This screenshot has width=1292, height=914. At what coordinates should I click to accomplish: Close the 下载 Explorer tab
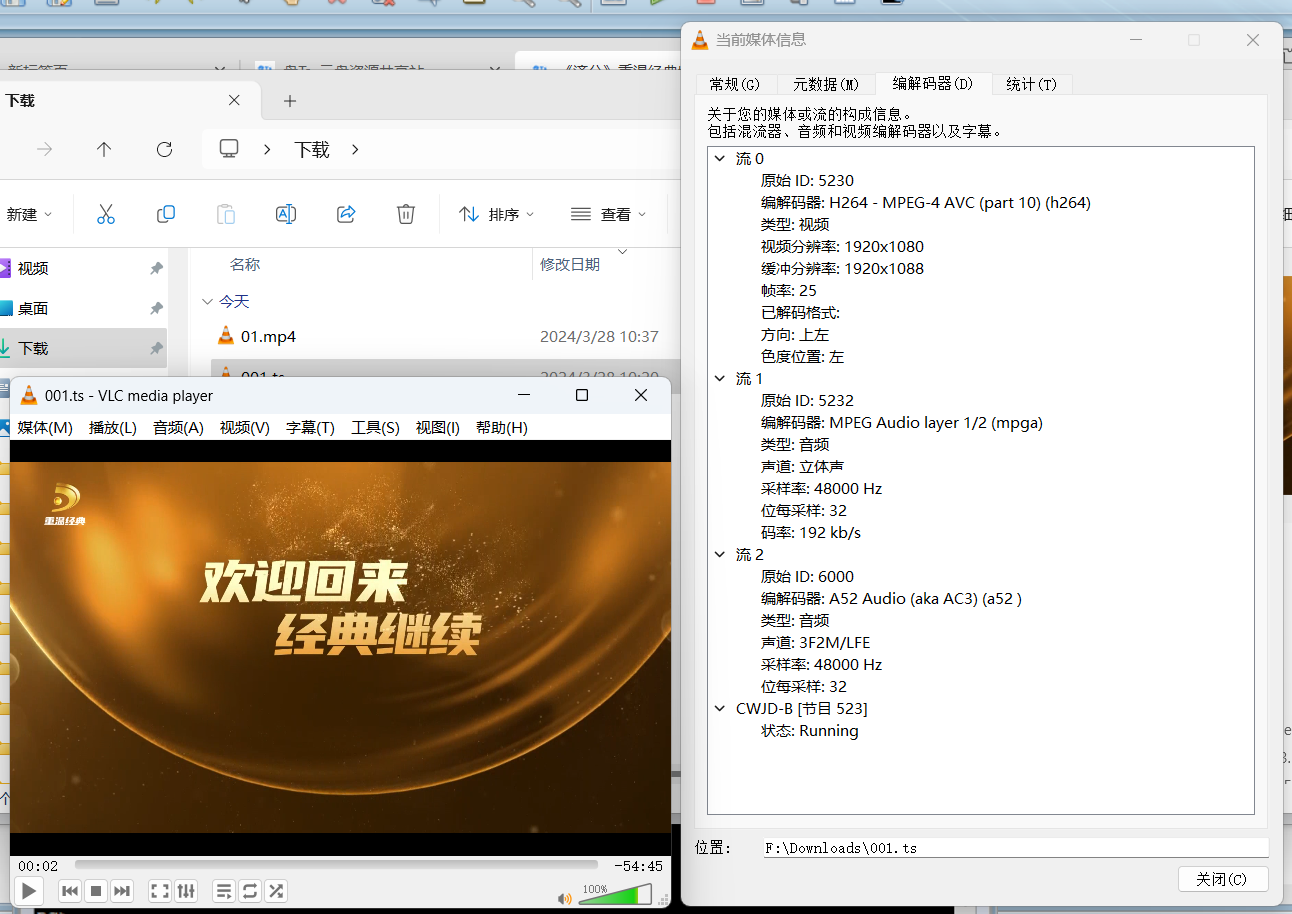(x=234, y=100)
